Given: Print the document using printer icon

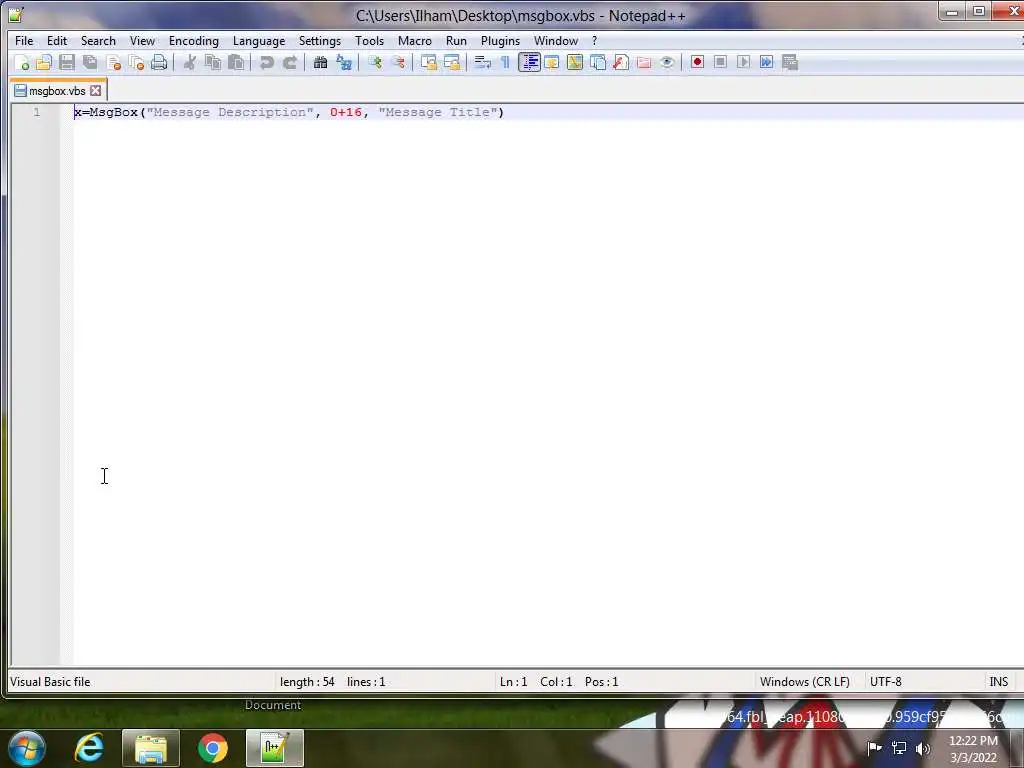Looking at the screenshot, I should coord(159,63).
